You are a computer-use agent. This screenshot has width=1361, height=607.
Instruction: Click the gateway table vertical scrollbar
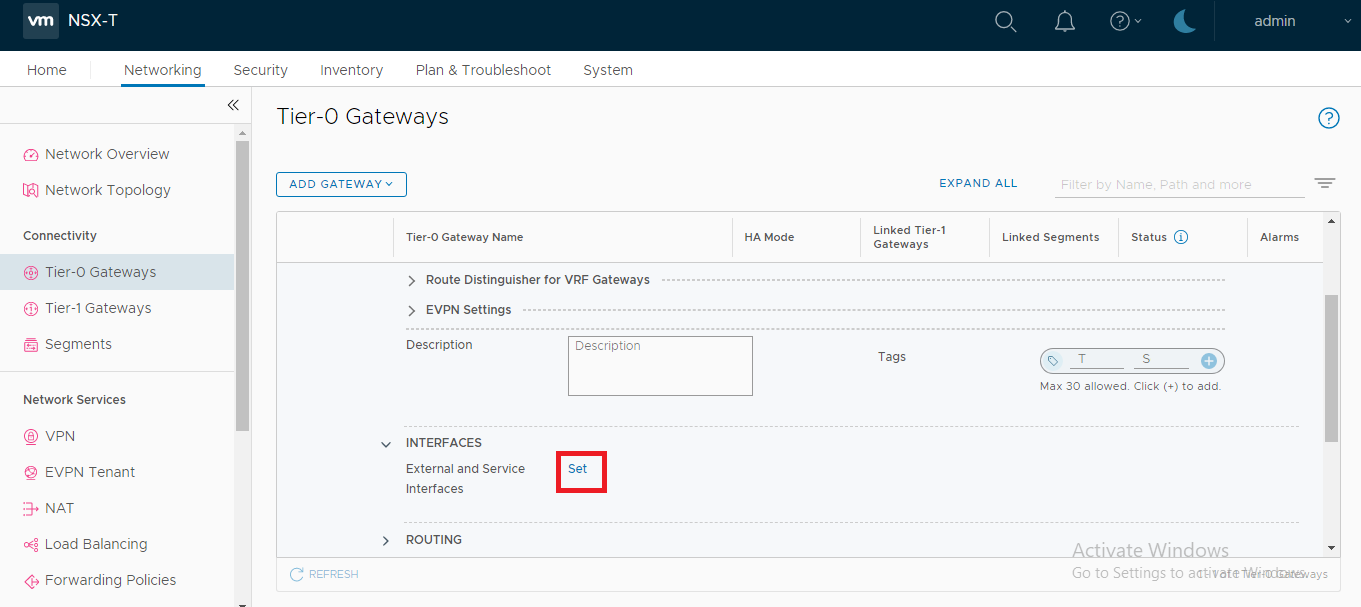(1331, 368)
